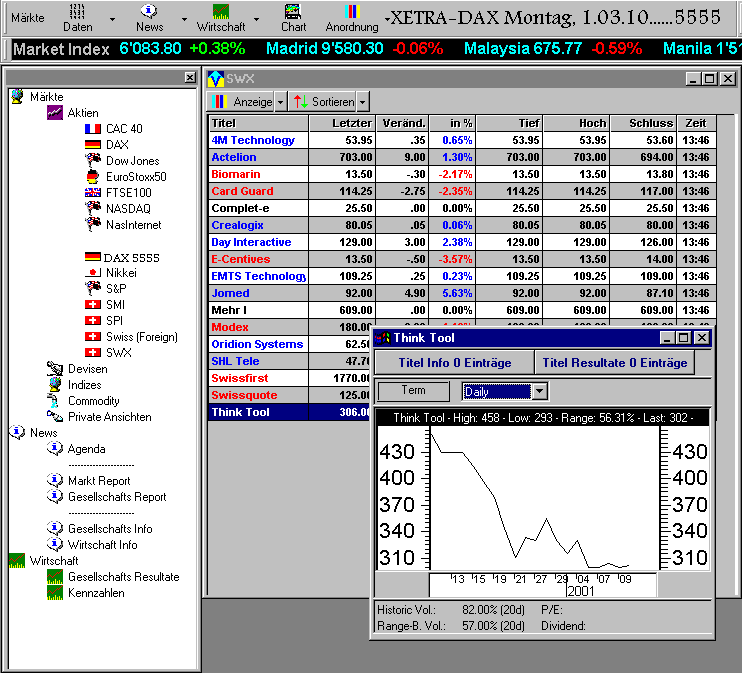742x673 pixels.
Task: Switch to Titel Resultate 0 Einträge tab
Action: (x=614, y=363)
